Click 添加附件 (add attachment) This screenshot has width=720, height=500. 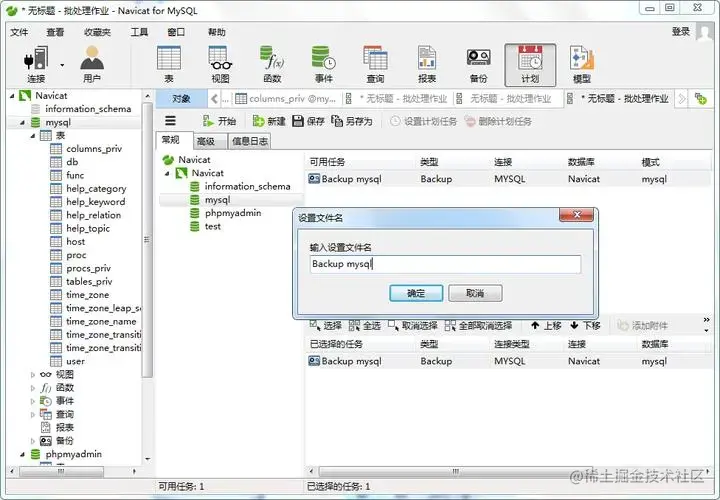(642, 326)
